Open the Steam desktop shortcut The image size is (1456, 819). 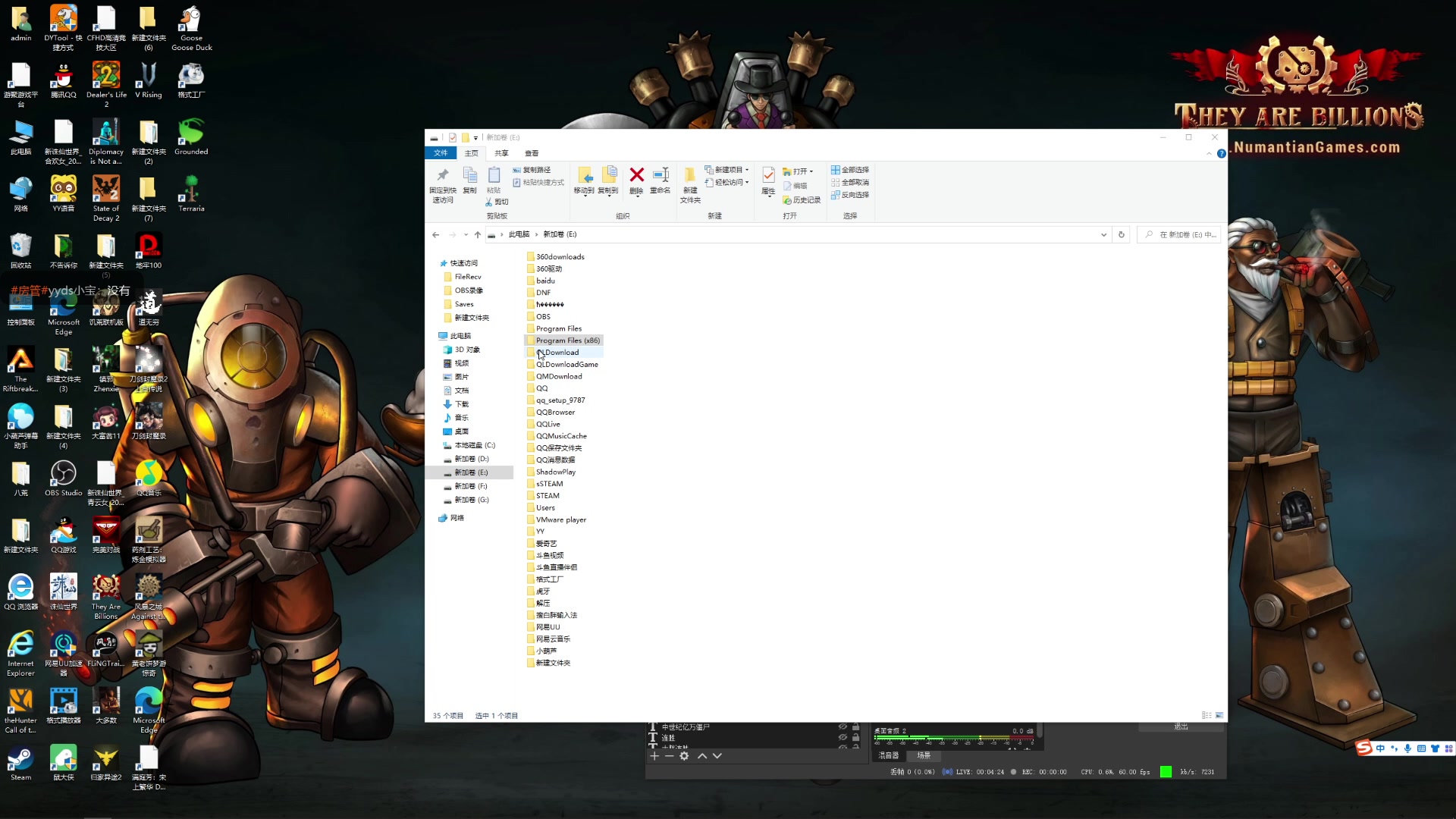(x=20, y=762)
